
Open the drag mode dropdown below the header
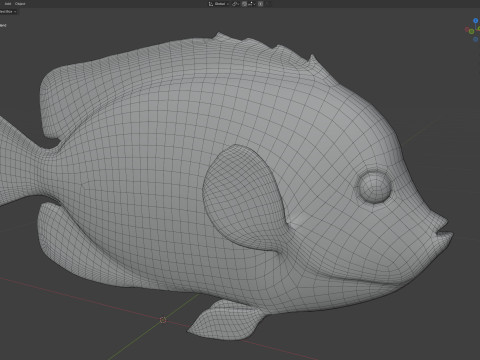(8, 11)
